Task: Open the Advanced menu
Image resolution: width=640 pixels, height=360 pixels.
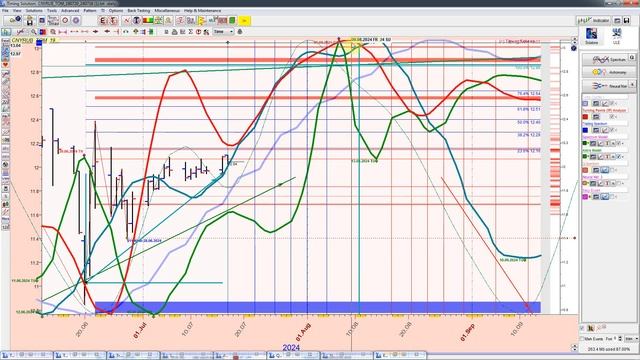Action: [x=70, y=11]
